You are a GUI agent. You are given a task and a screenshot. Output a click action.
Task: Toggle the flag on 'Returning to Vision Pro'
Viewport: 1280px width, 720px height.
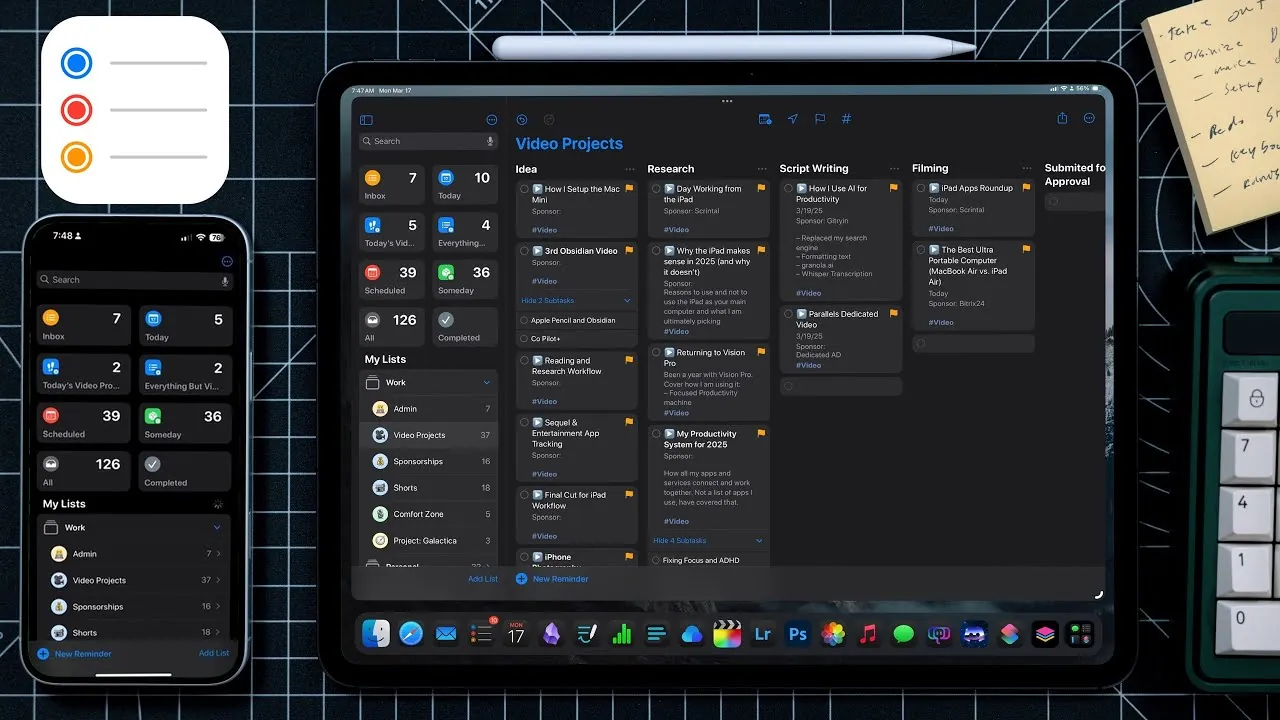(761, 352)
